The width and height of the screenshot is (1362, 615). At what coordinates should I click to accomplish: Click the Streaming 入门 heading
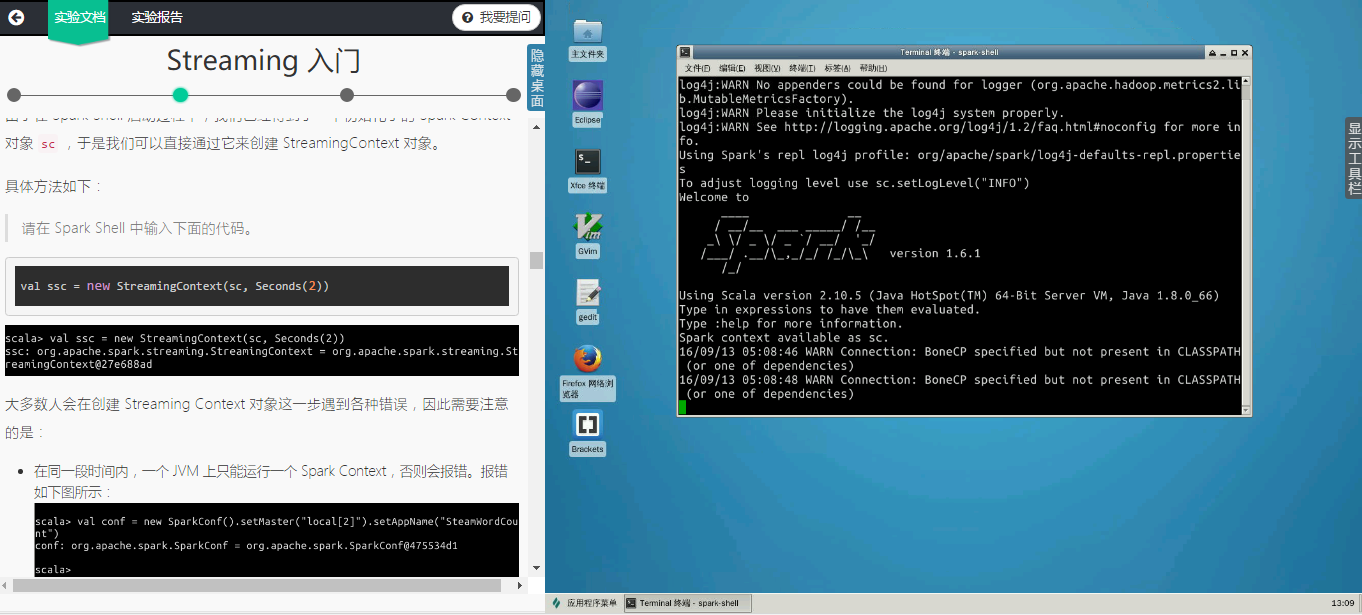pos(263,61)
